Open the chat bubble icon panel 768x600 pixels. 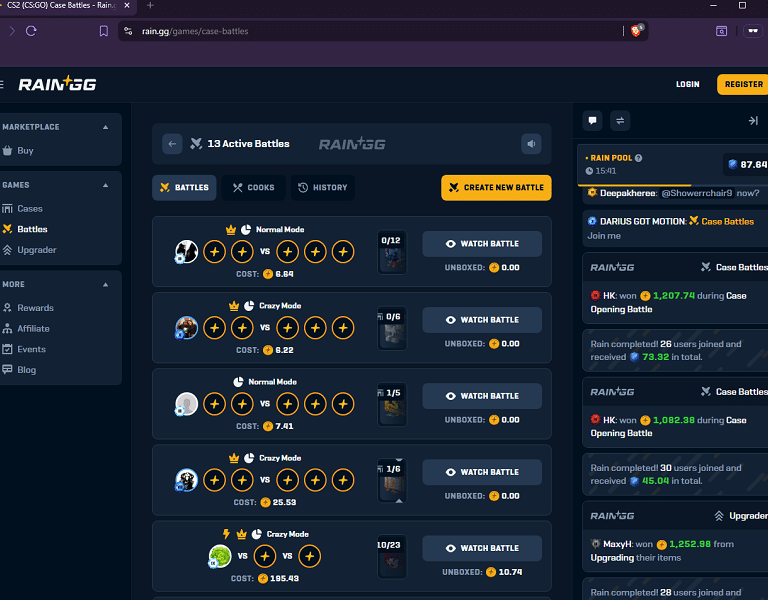(592, 120)
